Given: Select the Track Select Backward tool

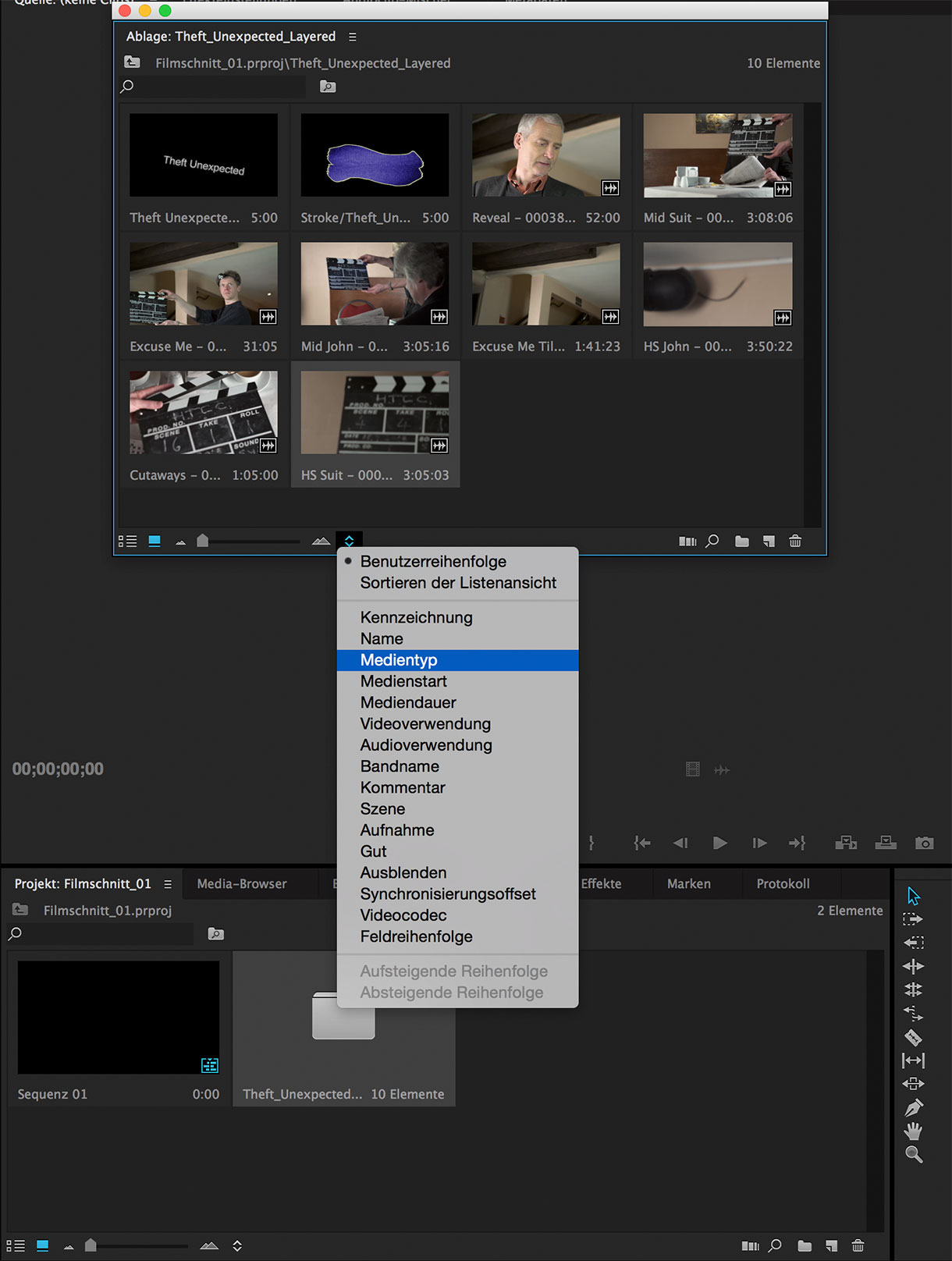Looking at the screenshot, I should click(x=913, y=943).
